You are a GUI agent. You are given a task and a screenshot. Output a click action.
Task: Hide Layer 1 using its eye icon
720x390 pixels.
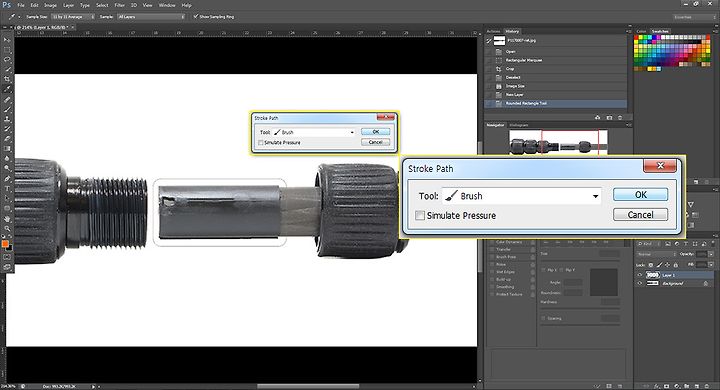(x=640, y=275)
